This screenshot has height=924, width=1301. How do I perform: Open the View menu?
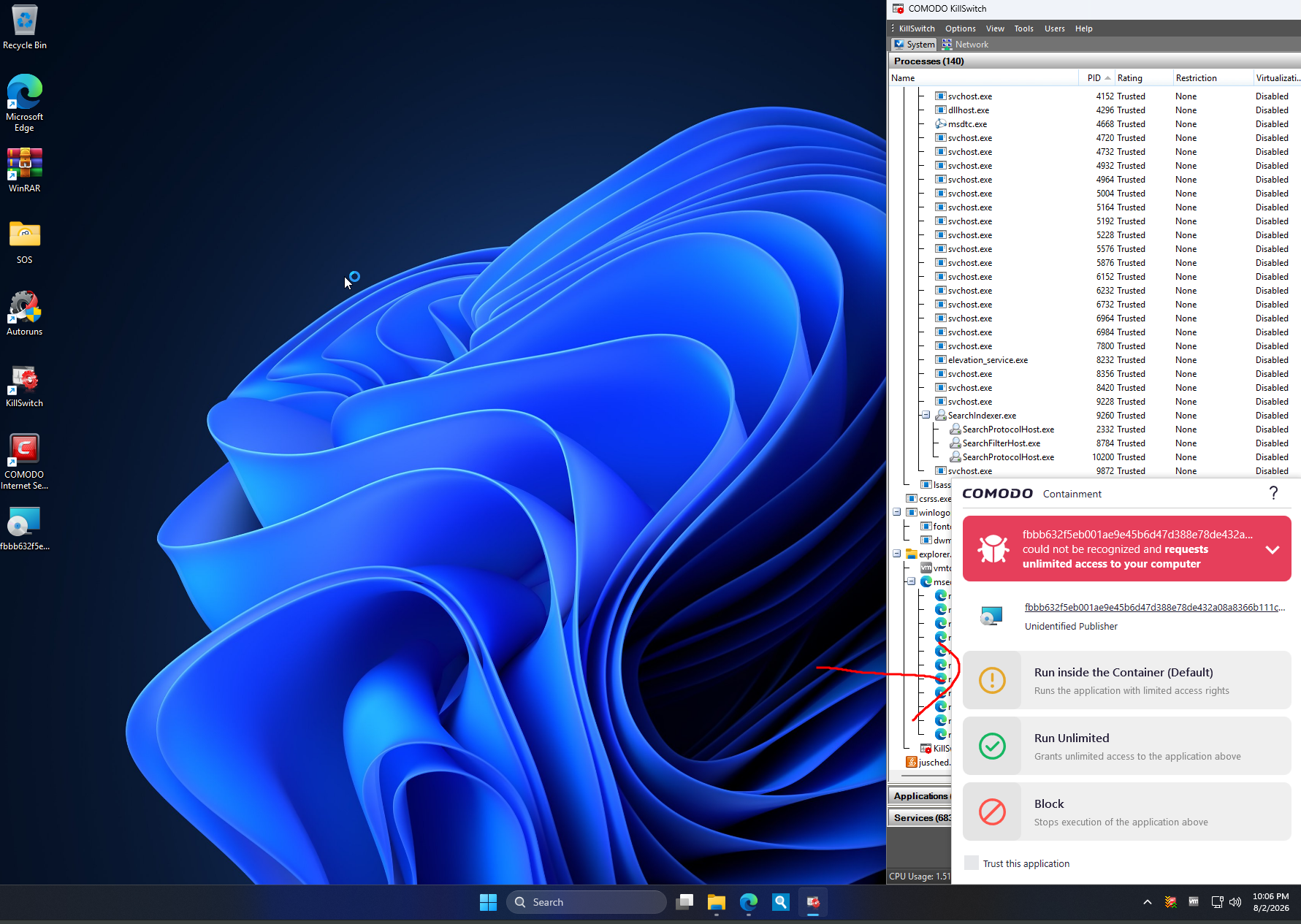coord(995,28)
